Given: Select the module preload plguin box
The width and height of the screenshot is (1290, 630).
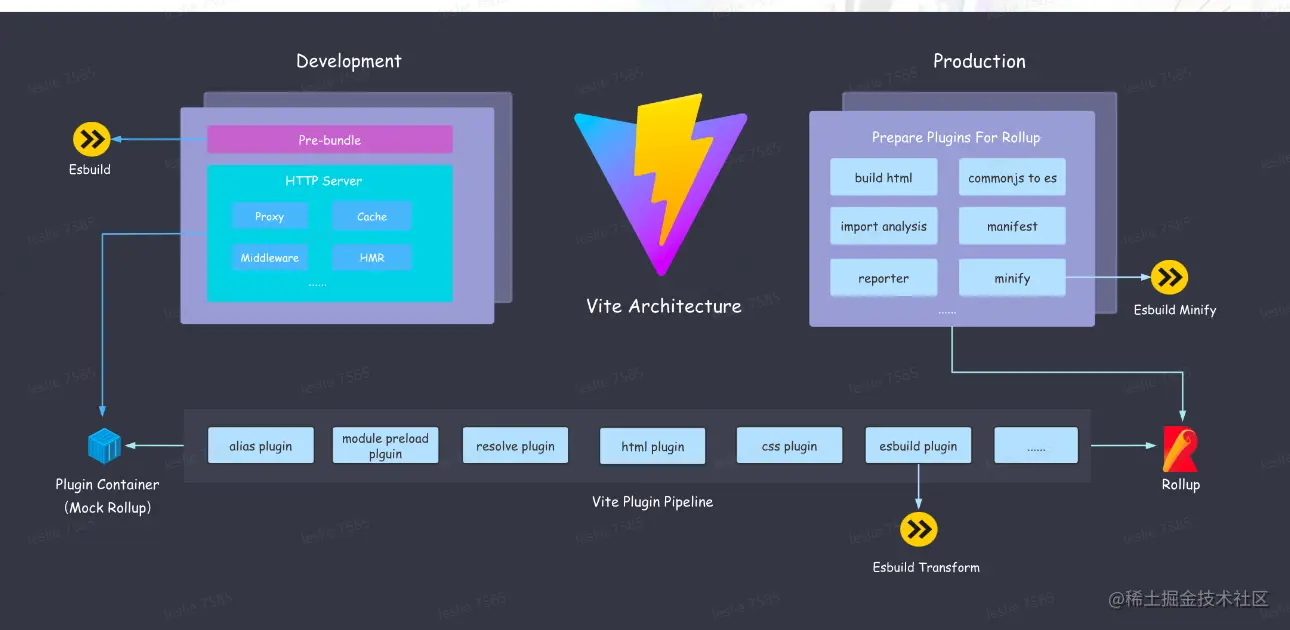Looking at the screenshot, I should click(x=385, y=446).
